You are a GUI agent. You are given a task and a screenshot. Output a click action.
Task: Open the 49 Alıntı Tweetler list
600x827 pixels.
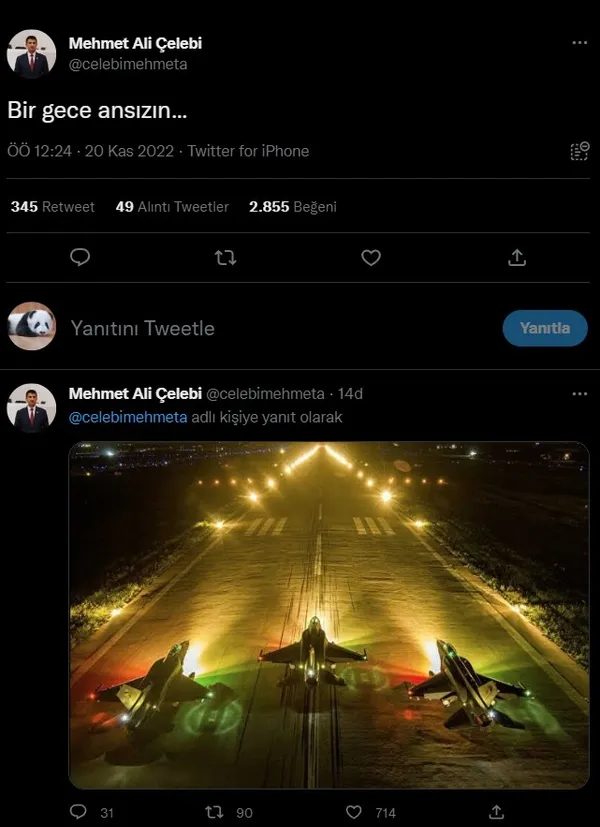coord(172,207)
